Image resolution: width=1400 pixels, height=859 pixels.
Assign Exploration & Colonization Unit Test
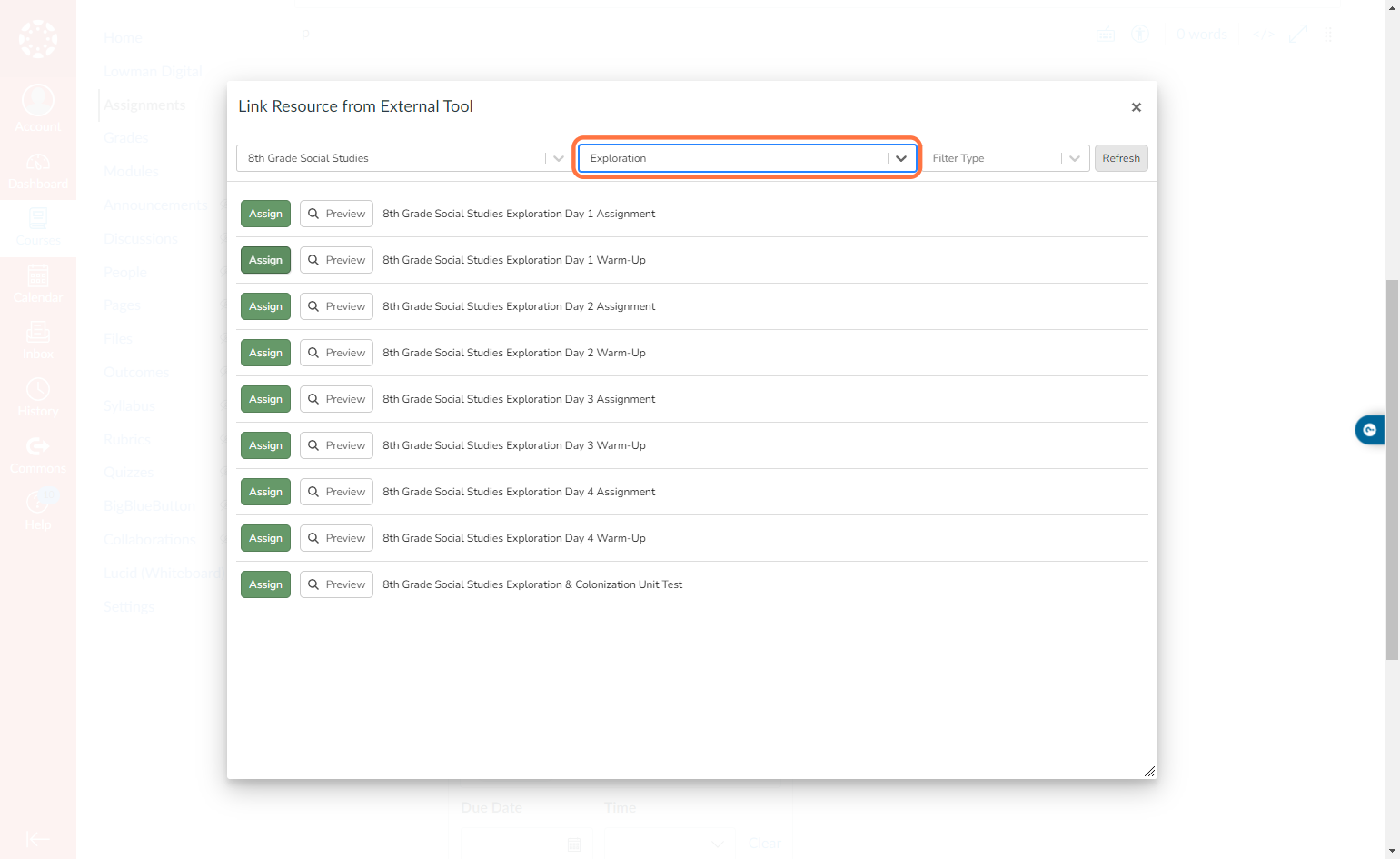tap(265, 584)
